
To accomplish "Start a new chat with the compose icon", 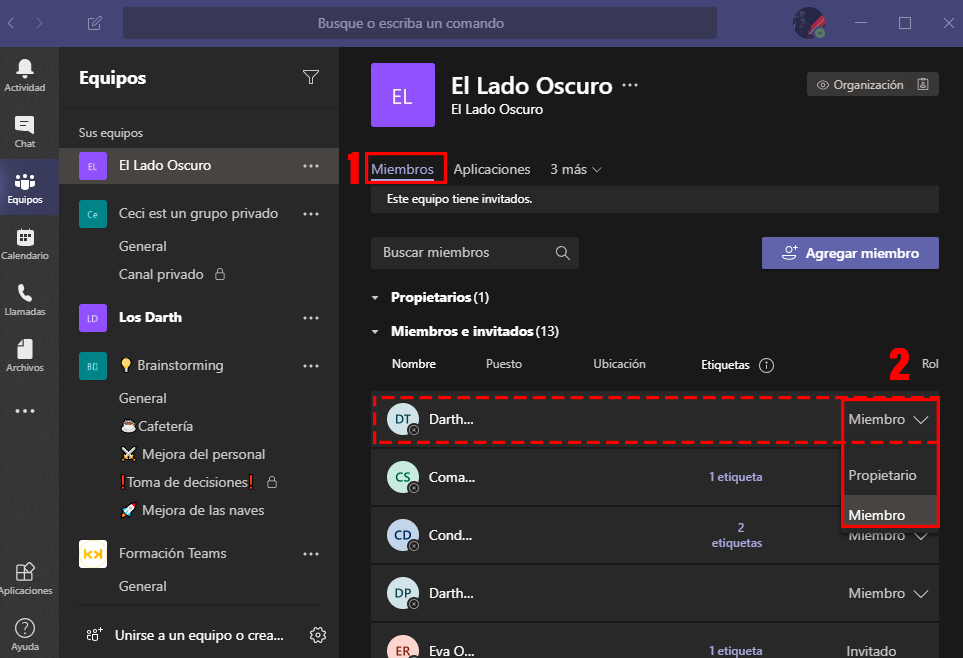I will (x=93, y=22).
